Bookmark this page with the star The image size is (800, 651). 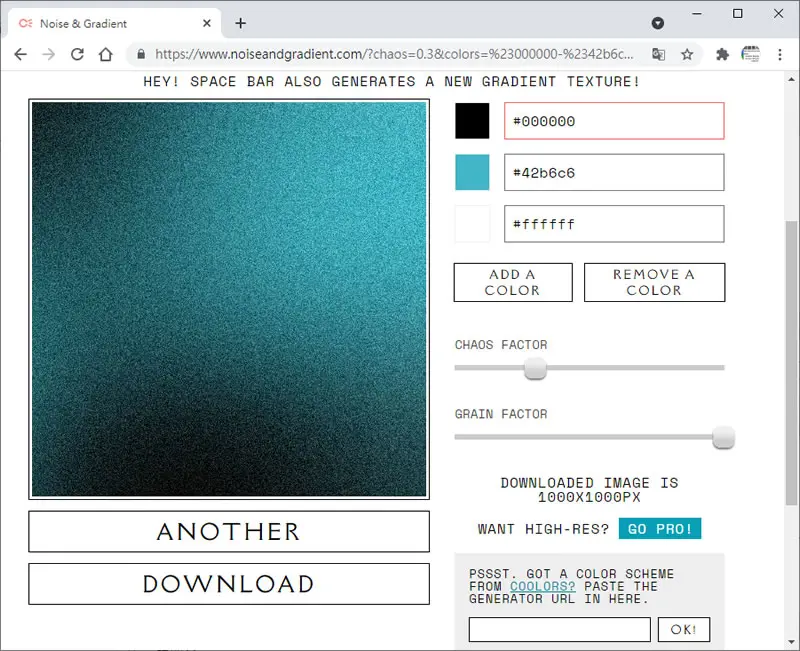pos(687,54)
